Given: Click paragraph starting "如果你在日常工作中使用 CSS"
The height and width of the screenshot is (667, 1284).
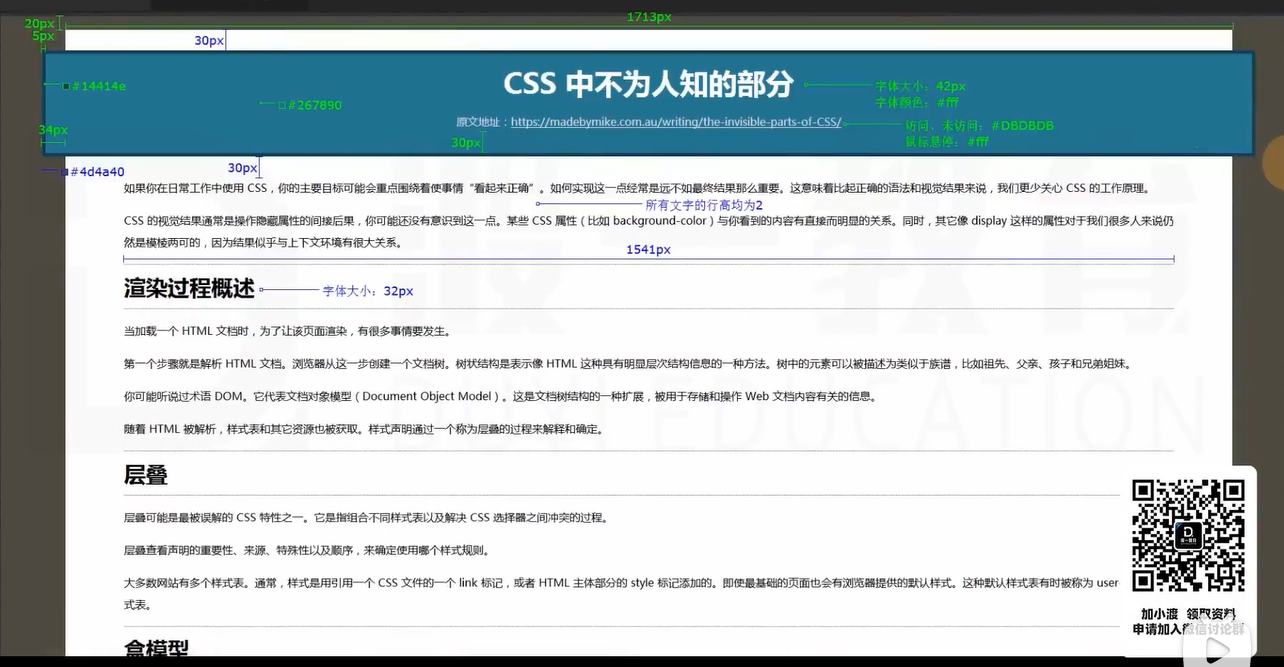Looking at the screenshot, I should pos(637,188).
